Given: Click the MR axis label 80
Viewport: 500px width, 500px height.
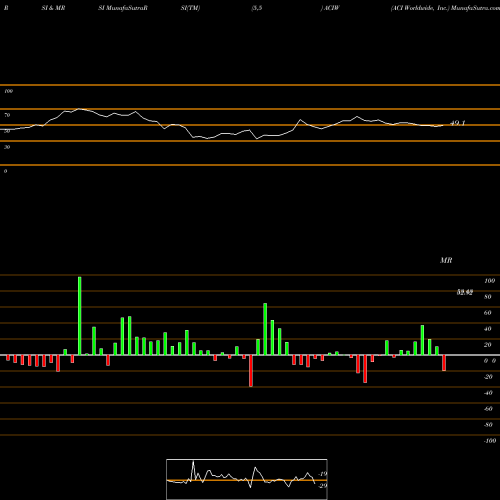Looking at the screenshot, I should point(488,297).
